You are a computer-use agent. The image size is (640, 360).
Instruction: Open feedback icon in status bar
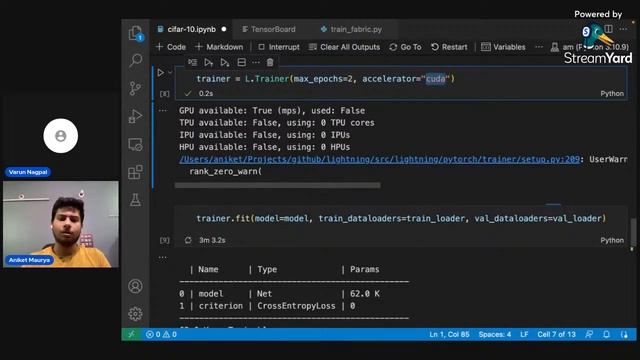tap(589, 334)
